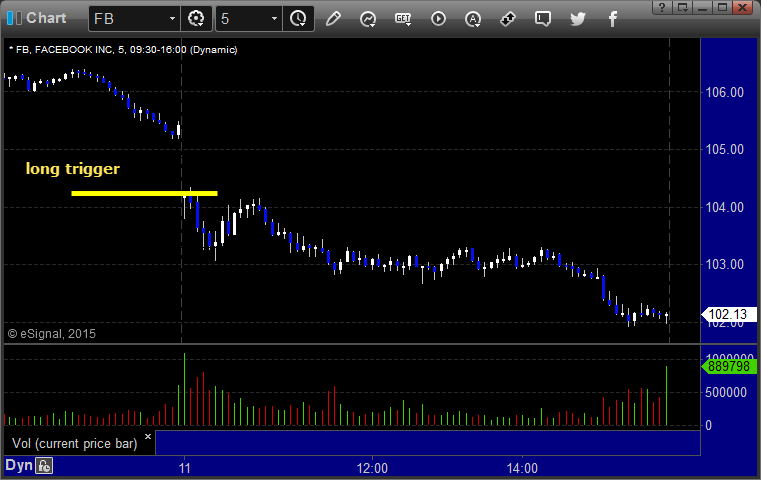The width and height of the screenshot is (761, 480).
Task: Click the 105.00 price axis label
Action: [725, 149]
